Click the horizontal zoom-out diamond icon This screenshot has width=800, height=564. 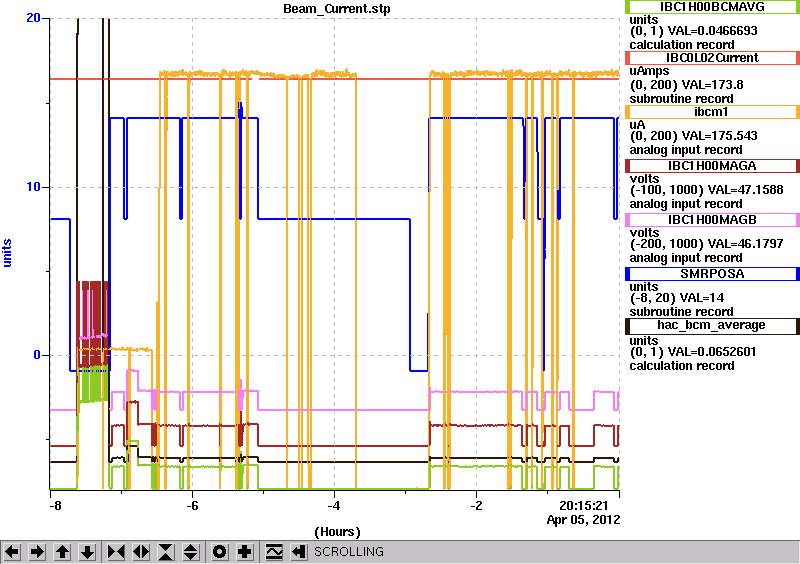tap(141, 552)
